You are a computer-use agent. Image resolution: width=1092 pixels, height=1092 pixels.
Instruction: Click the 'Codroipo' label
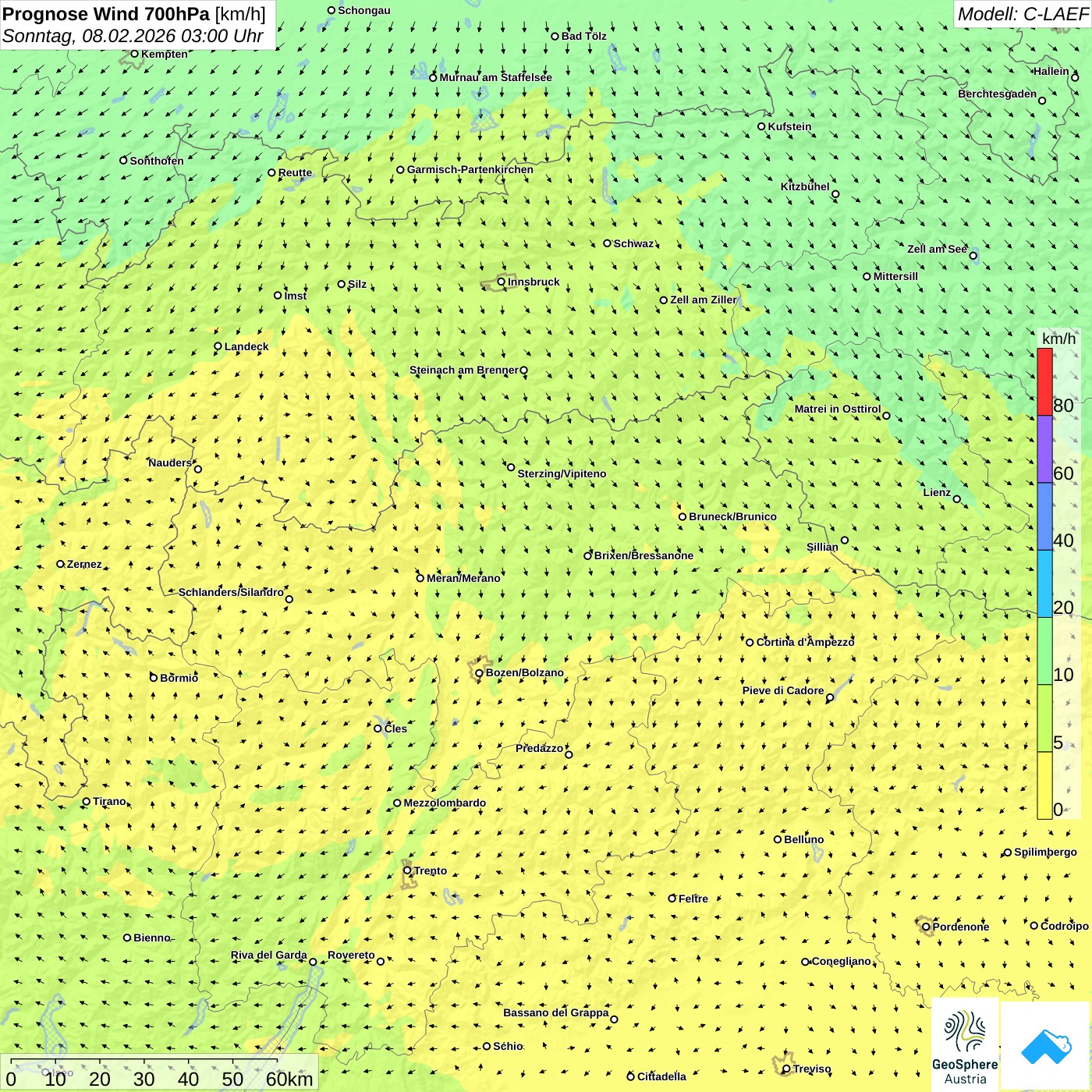pyautogui.click(x=1065, y=926)
